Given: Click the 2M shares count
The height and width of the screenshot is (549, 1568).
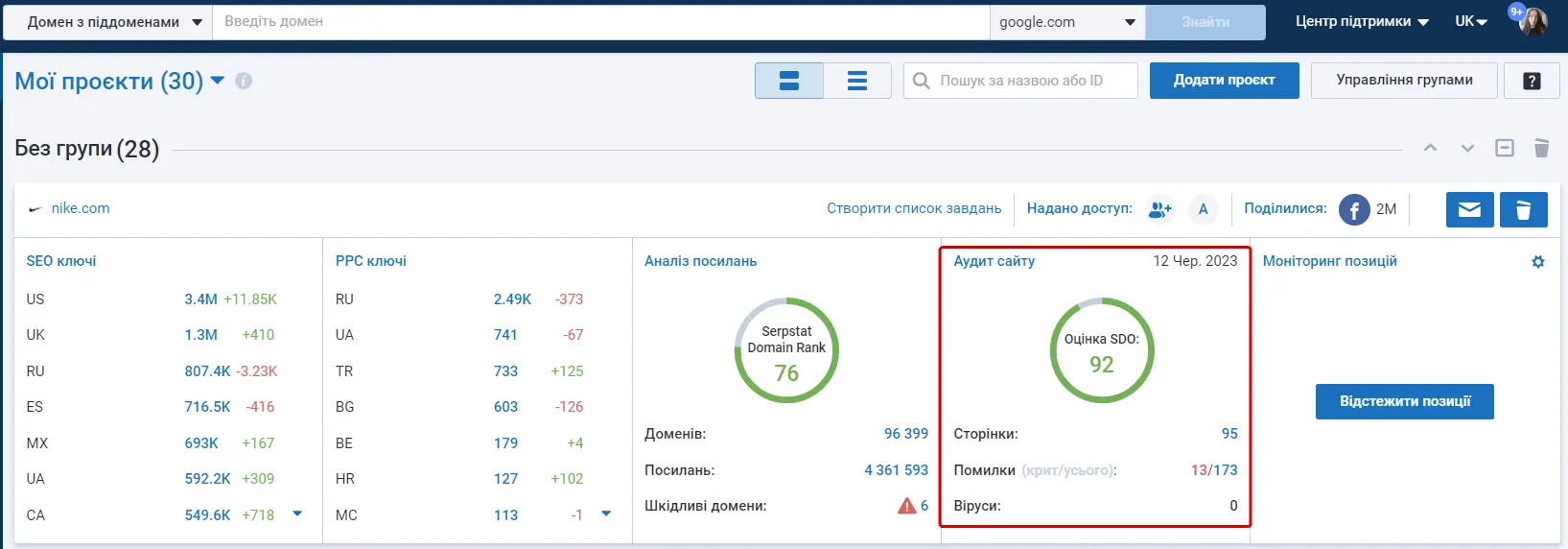Looking at the screenshot, I should click(x=1386, y=209).
